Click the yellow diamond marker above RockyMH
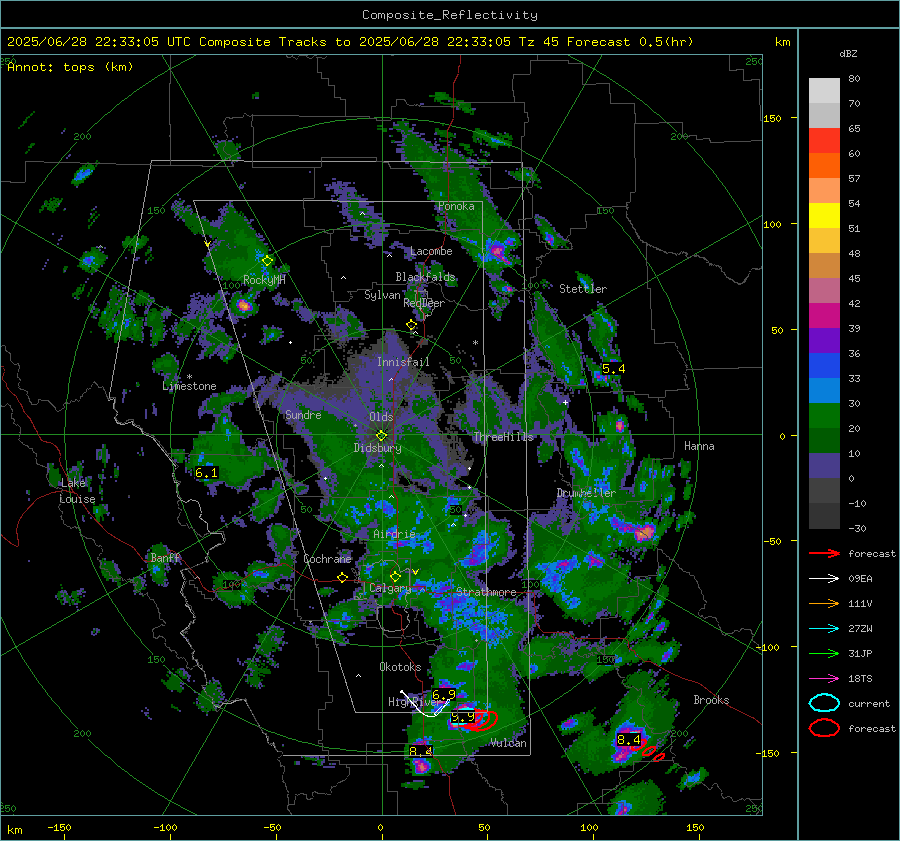Screen dimensions: 900x841 click(267, 261)
